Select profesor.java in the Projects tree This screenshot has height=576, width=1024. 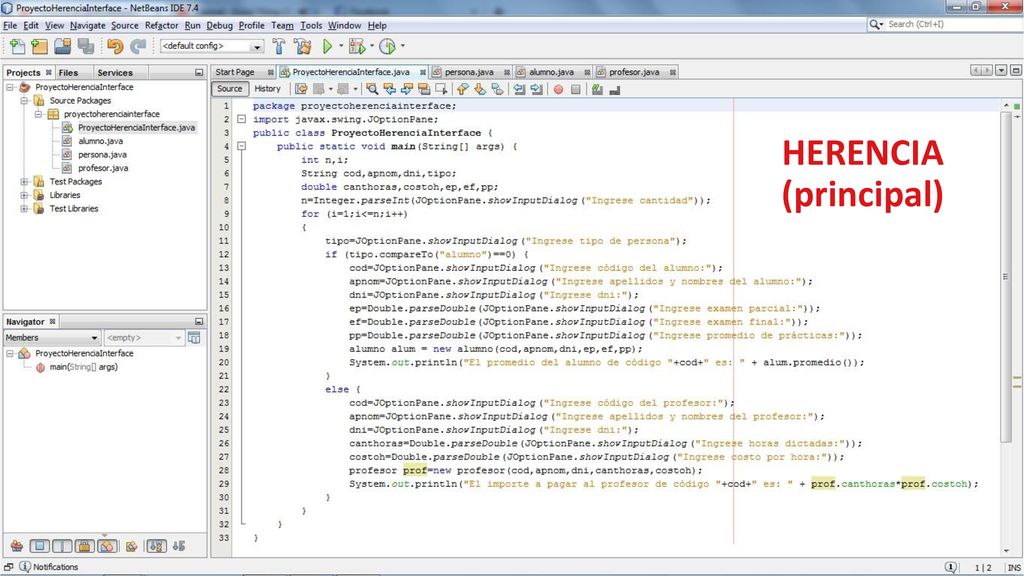click(103, 168)
